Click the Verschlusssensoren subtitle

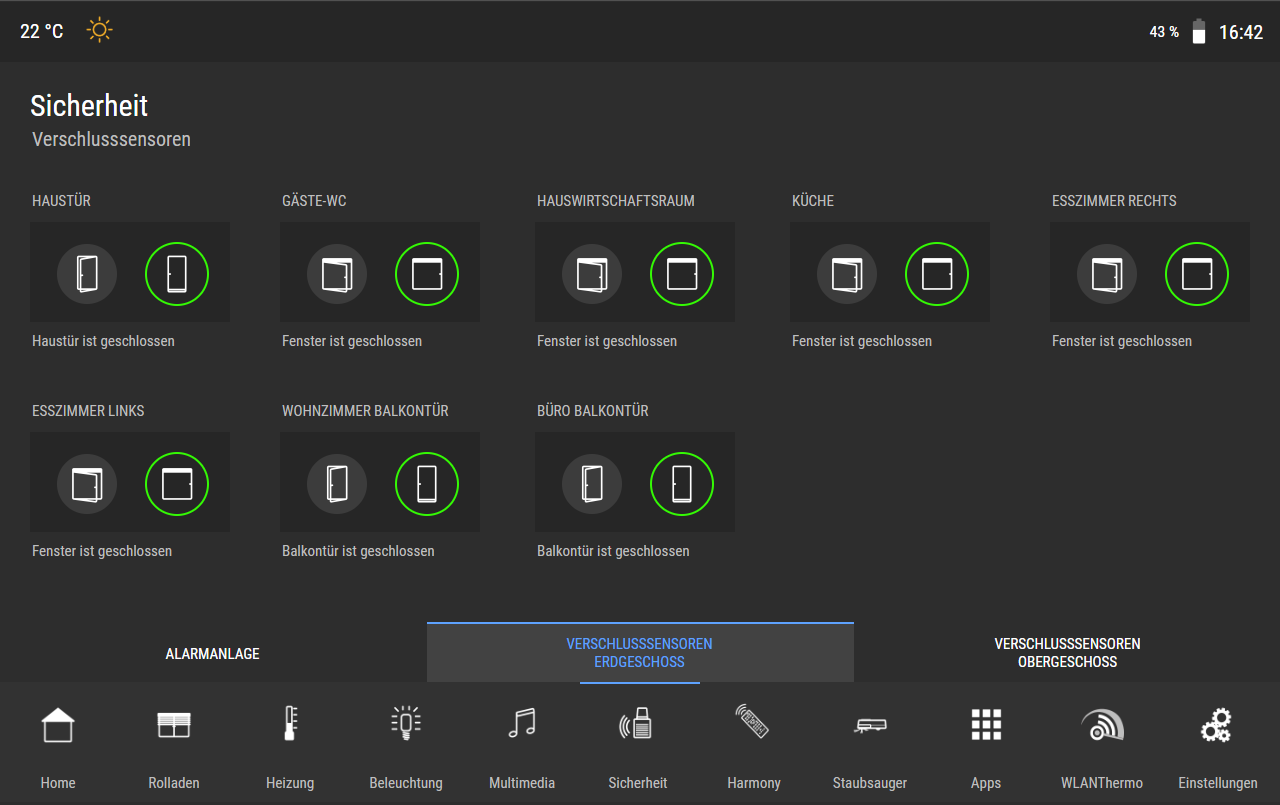click(111, 139)
